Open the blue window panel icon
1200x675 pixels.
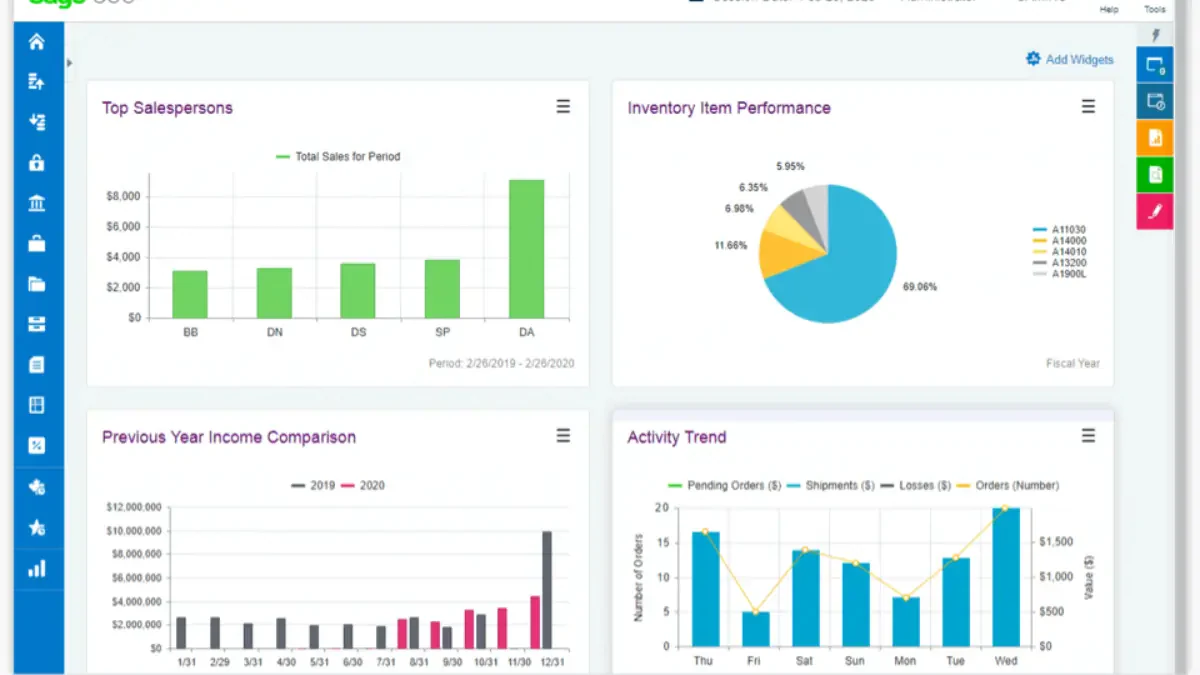[x=1155, y=65]
